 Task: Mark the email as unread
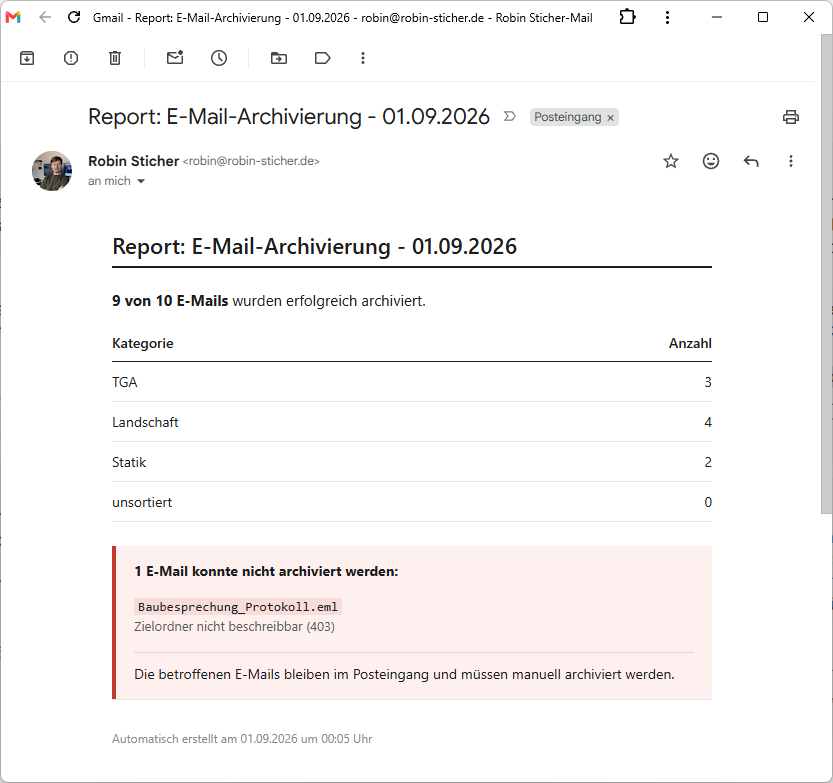pos(175,57)
